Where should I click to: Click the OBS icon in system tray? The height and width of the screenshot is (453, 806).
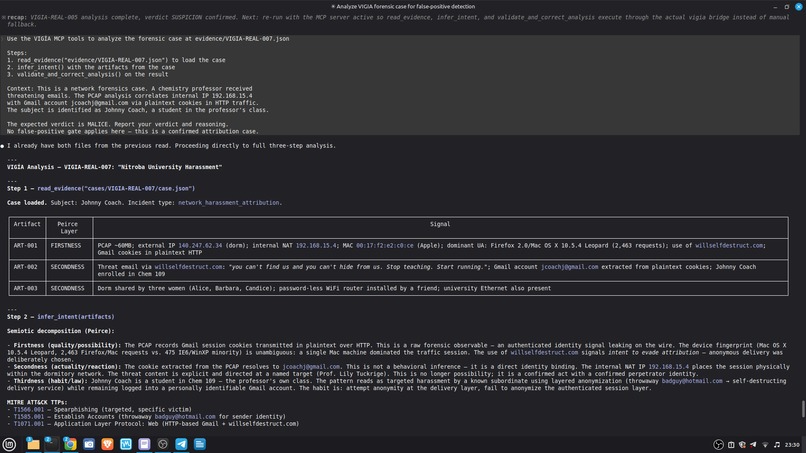[718, 445]
